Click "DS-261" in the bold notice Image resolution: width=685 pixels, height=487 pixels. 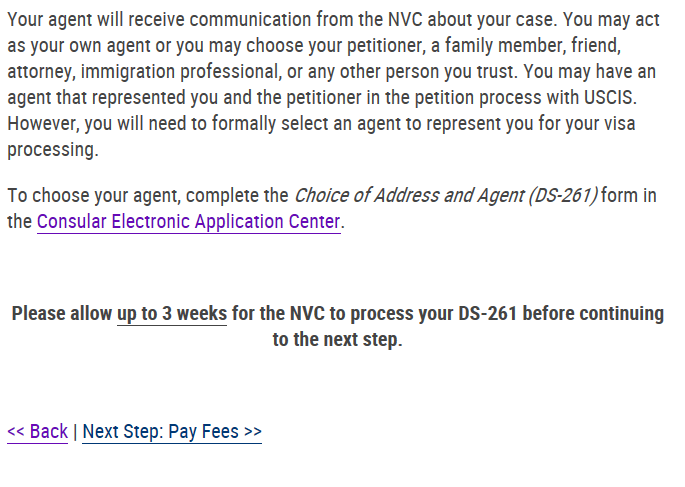(x=488, y=314)
